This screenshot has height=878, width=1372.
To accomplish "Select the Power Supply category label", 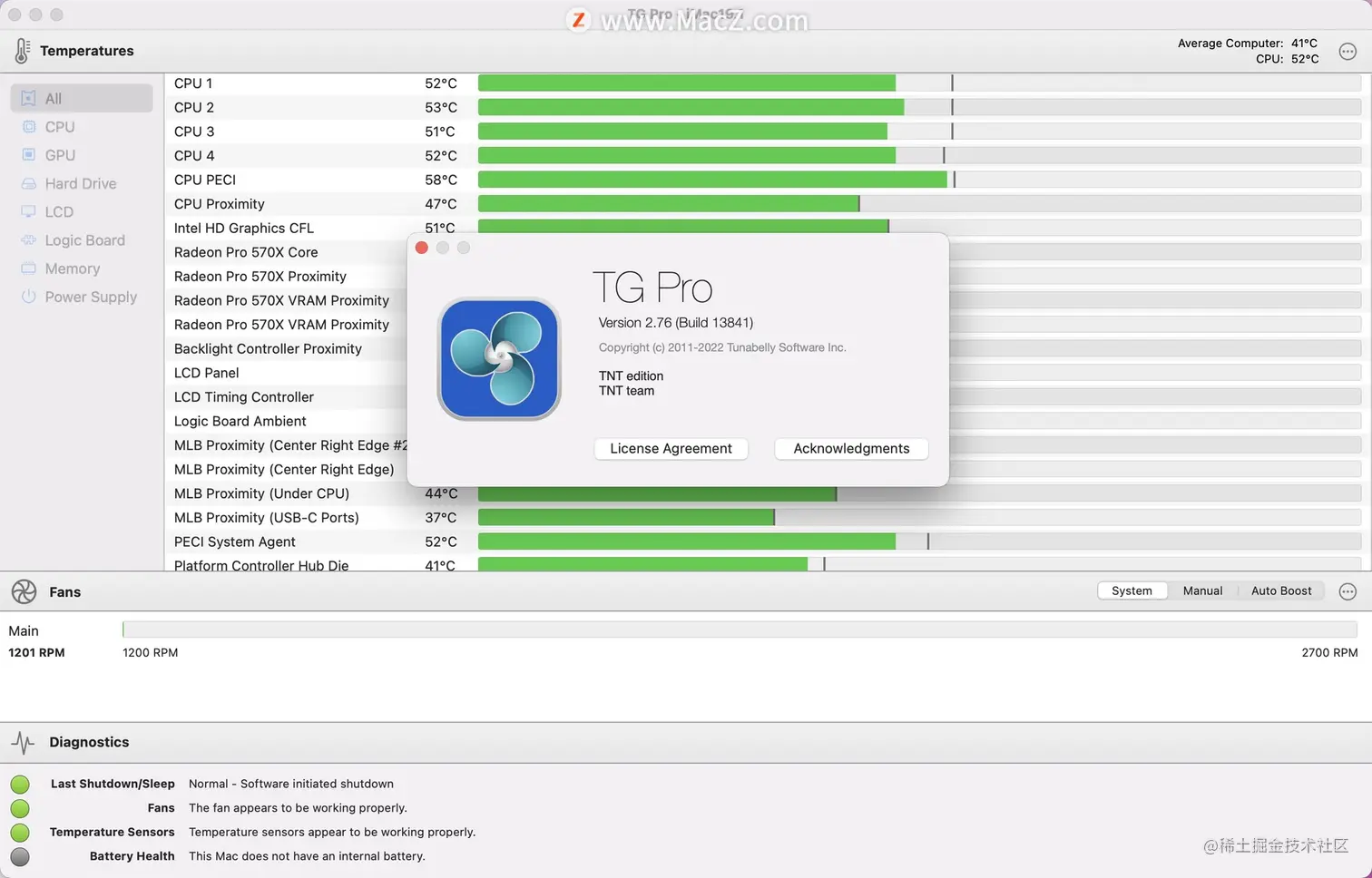I will (x=91, y=297).
